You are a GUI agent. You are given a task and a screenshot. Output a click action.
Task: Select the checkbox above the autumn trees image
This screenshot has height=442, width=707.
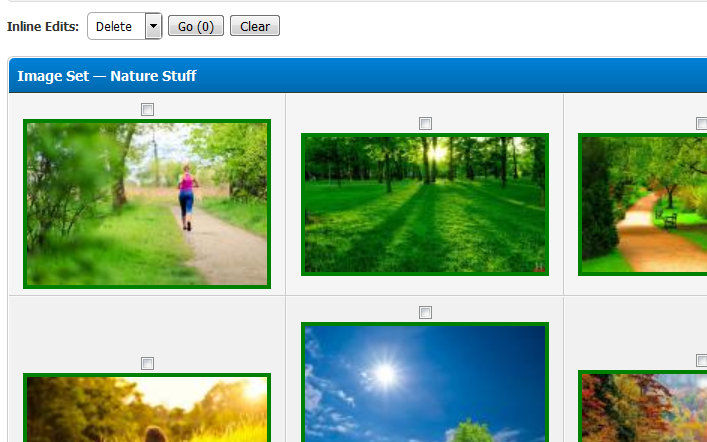[x=702, y=360]
